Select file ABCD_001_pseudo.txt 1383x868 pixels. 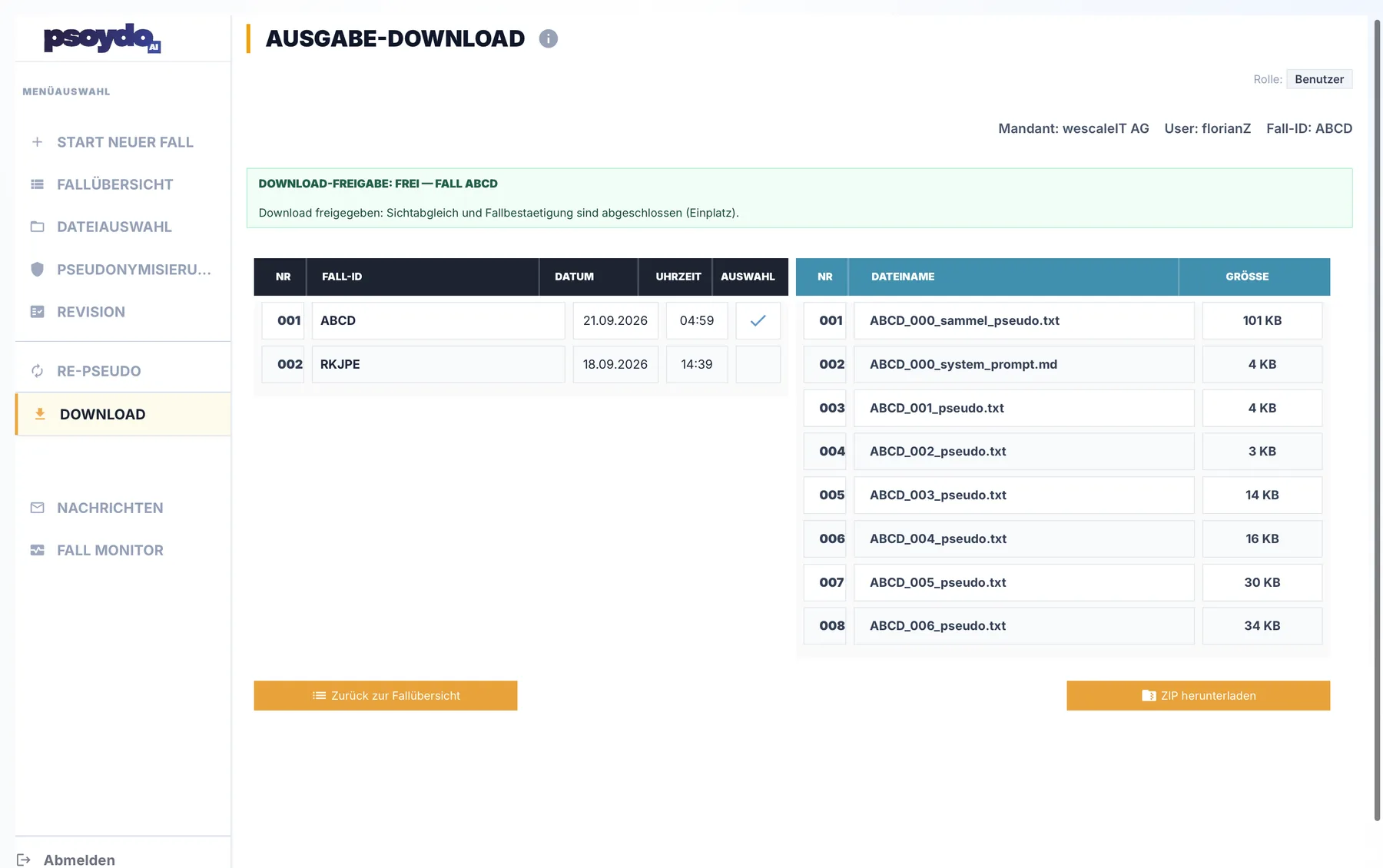(1024, 408)
